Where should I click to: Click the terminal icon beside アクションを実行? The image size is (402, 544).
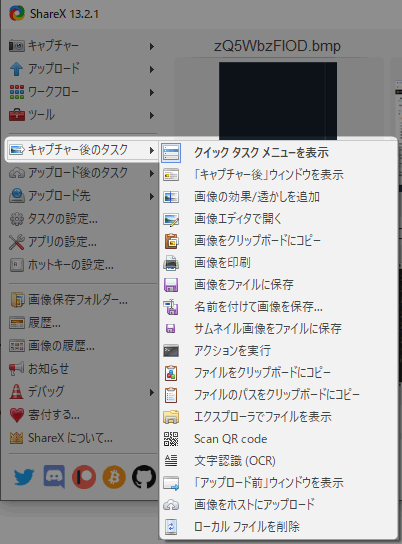point(171,351)
